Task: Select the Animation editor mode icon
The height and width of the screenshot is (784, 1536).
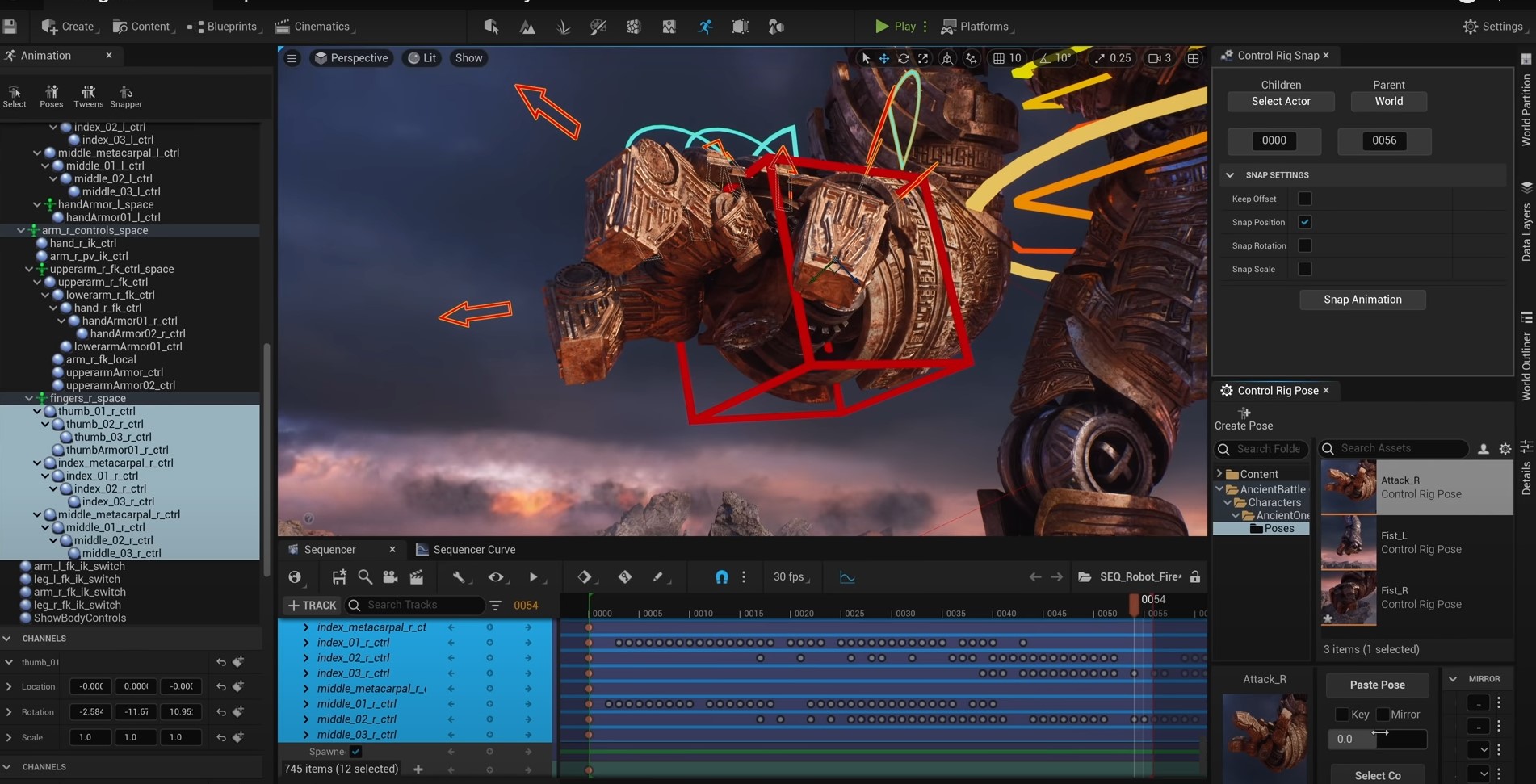Action: click(x=705, y=27)
